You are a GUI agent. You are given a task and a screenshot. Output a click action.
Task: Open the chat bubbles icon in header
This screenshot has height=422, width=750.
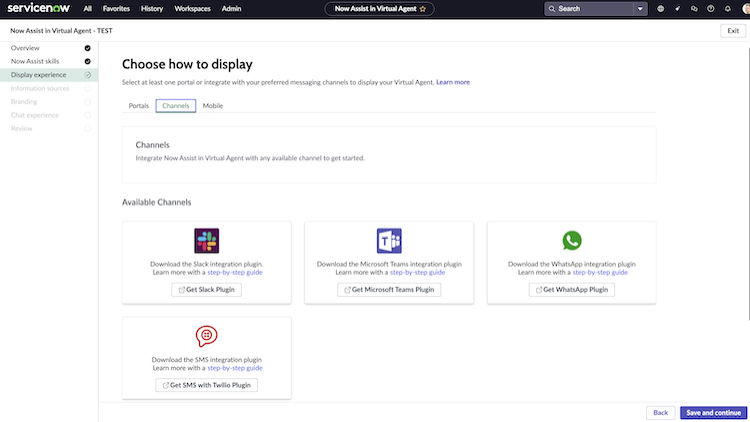[x=694, y=9]
